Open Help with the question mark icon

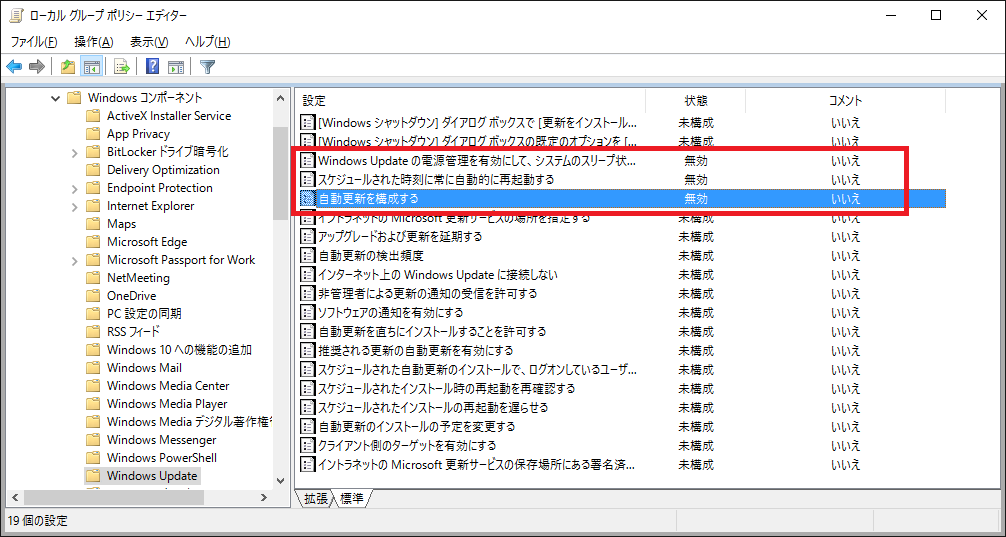[152, 67]
